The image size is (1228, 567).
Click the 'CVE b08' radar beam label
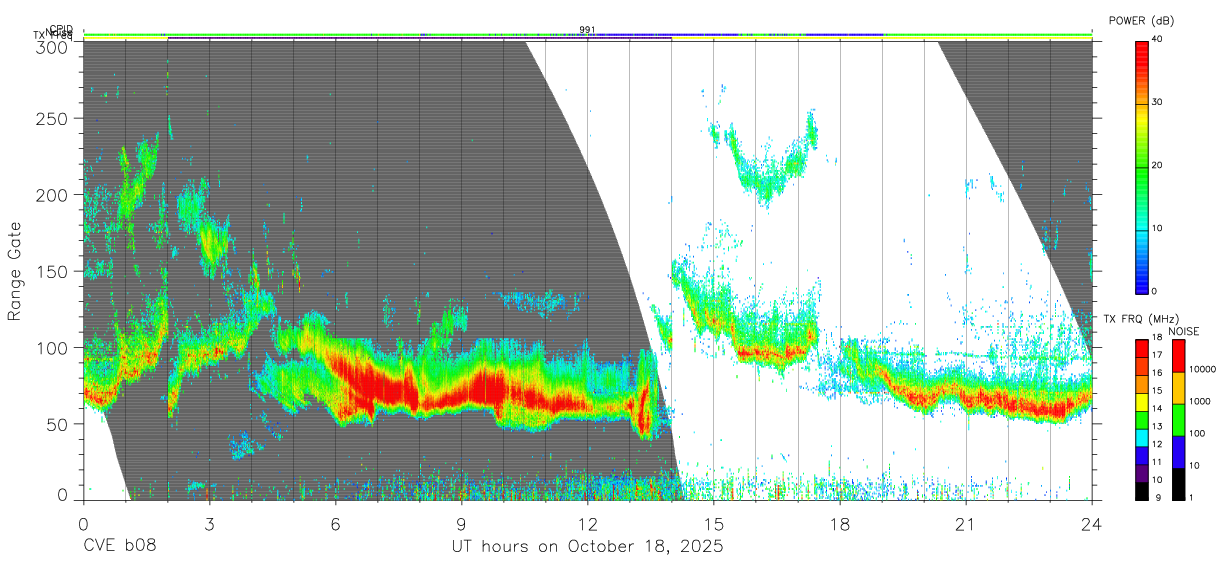119,547
